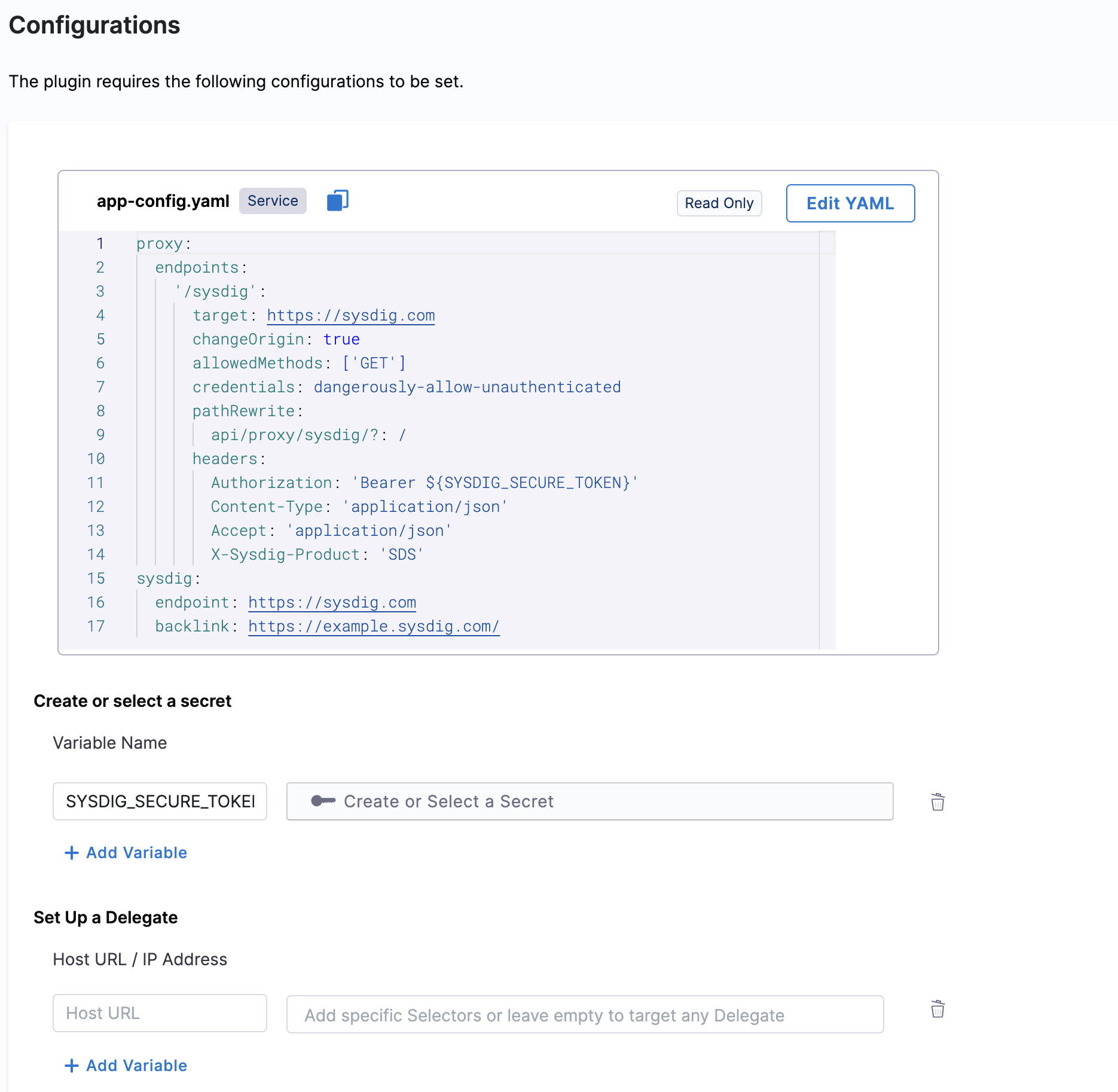
Task: Remove the Host URL delegate row
Action: [937, 1009]
